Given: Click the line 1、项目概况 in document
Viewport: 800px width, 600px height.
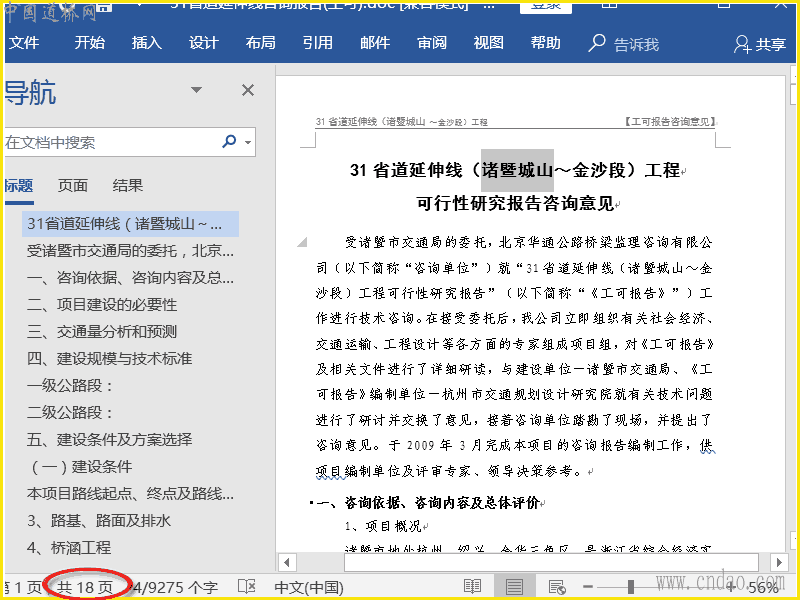Looking at the screenshot, I should click(383, 527).
